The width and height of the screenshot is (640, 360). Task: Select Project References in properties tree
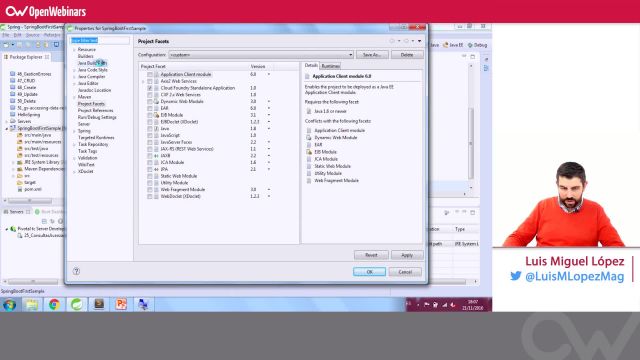pyautogui.click(x=96, y=111)
